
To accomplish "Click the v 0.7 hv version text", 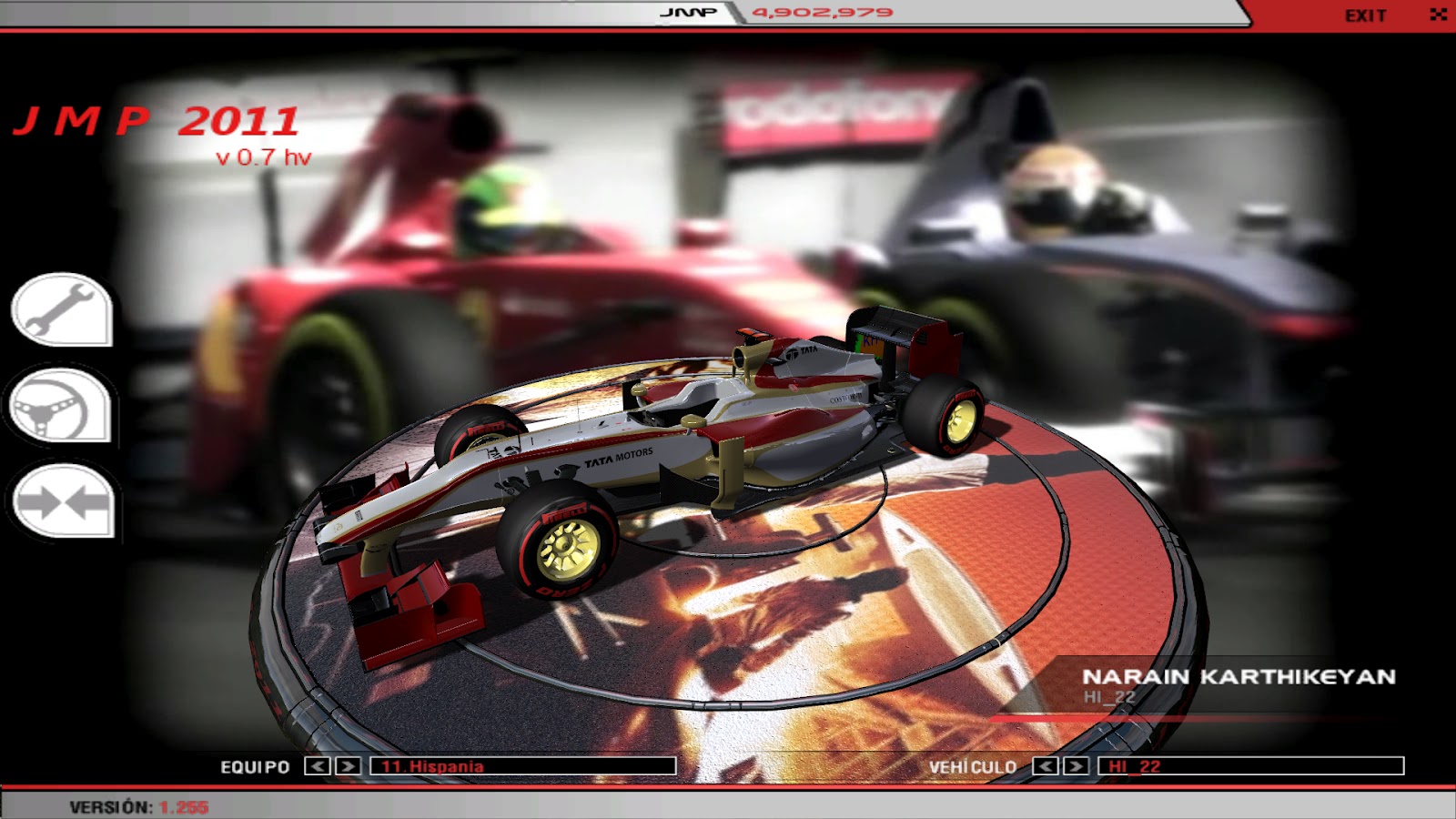I will [x=264, y=157].
